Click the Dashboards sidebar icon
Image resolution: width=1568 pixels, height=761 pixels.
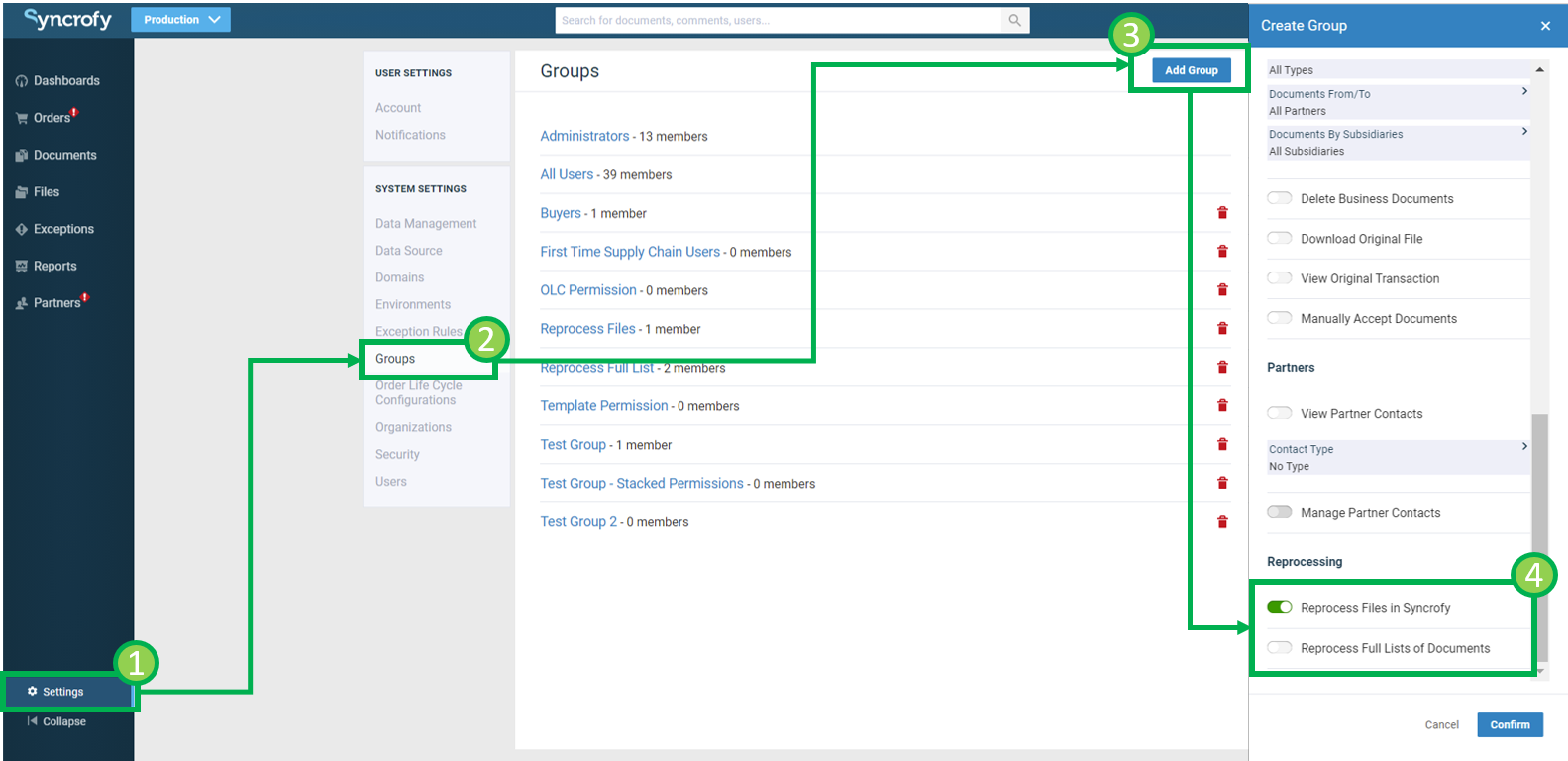(22, 81)
